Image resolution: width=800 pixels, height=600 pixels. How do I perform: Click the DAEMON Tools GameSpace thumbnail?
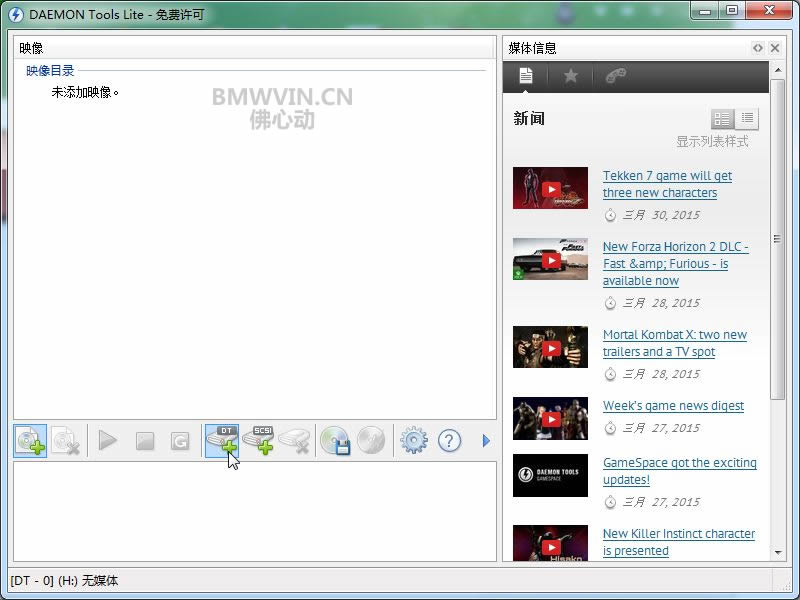pos(551,476)
